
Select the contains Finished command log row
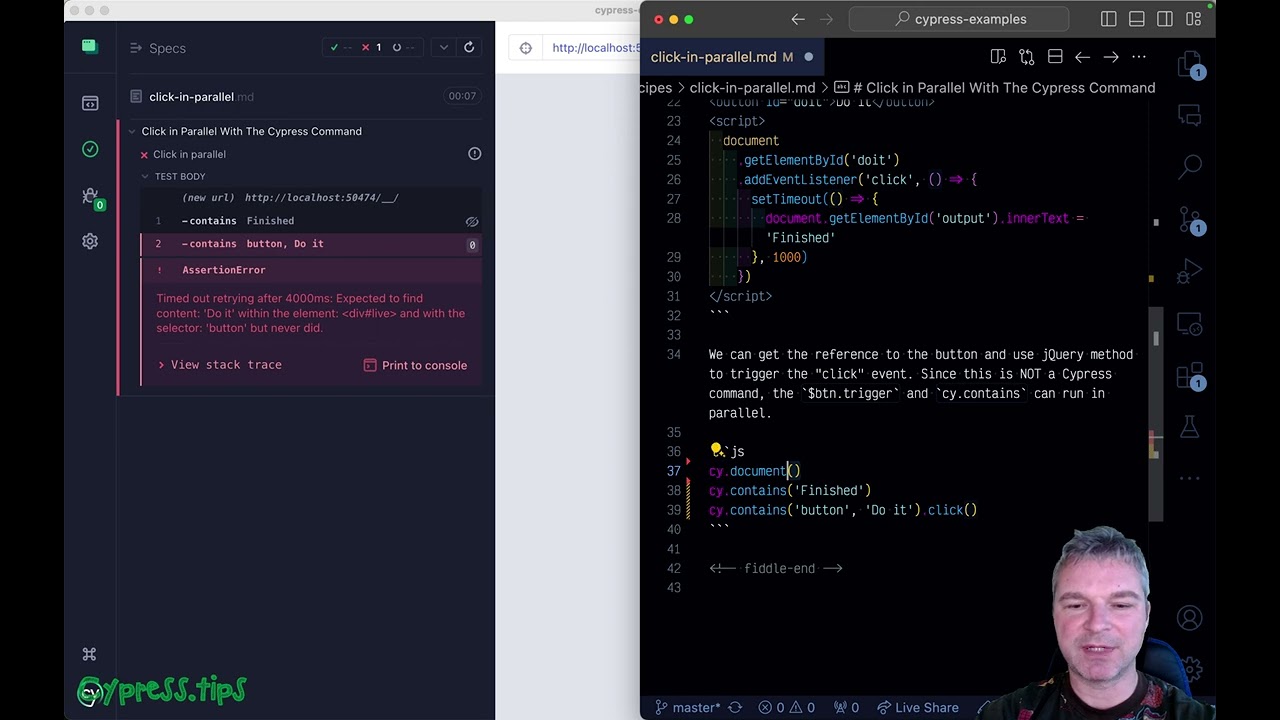pos(311,221)
